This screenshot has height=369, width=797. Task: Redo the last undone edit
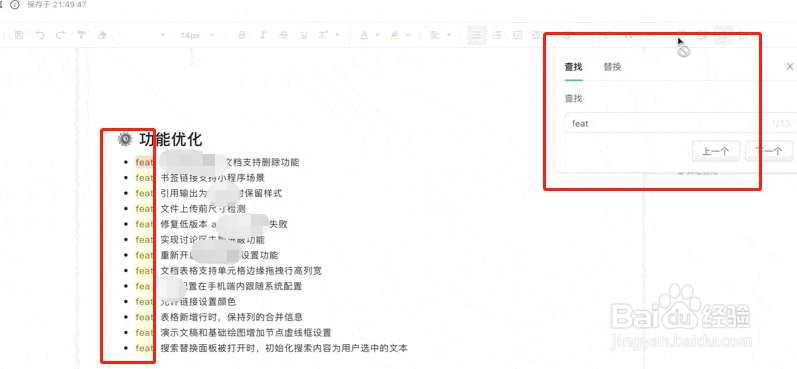point(60,35)
